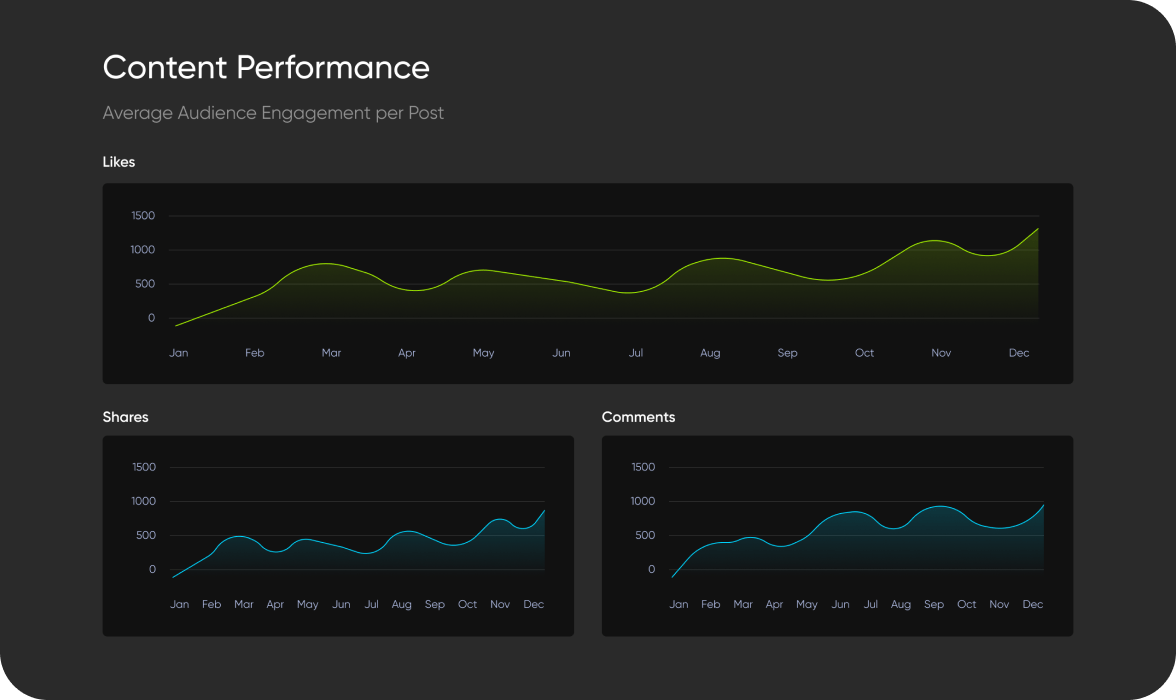Click the 0 label on Comments chart
Screen dimensions: 1176x700
point(651,570)
